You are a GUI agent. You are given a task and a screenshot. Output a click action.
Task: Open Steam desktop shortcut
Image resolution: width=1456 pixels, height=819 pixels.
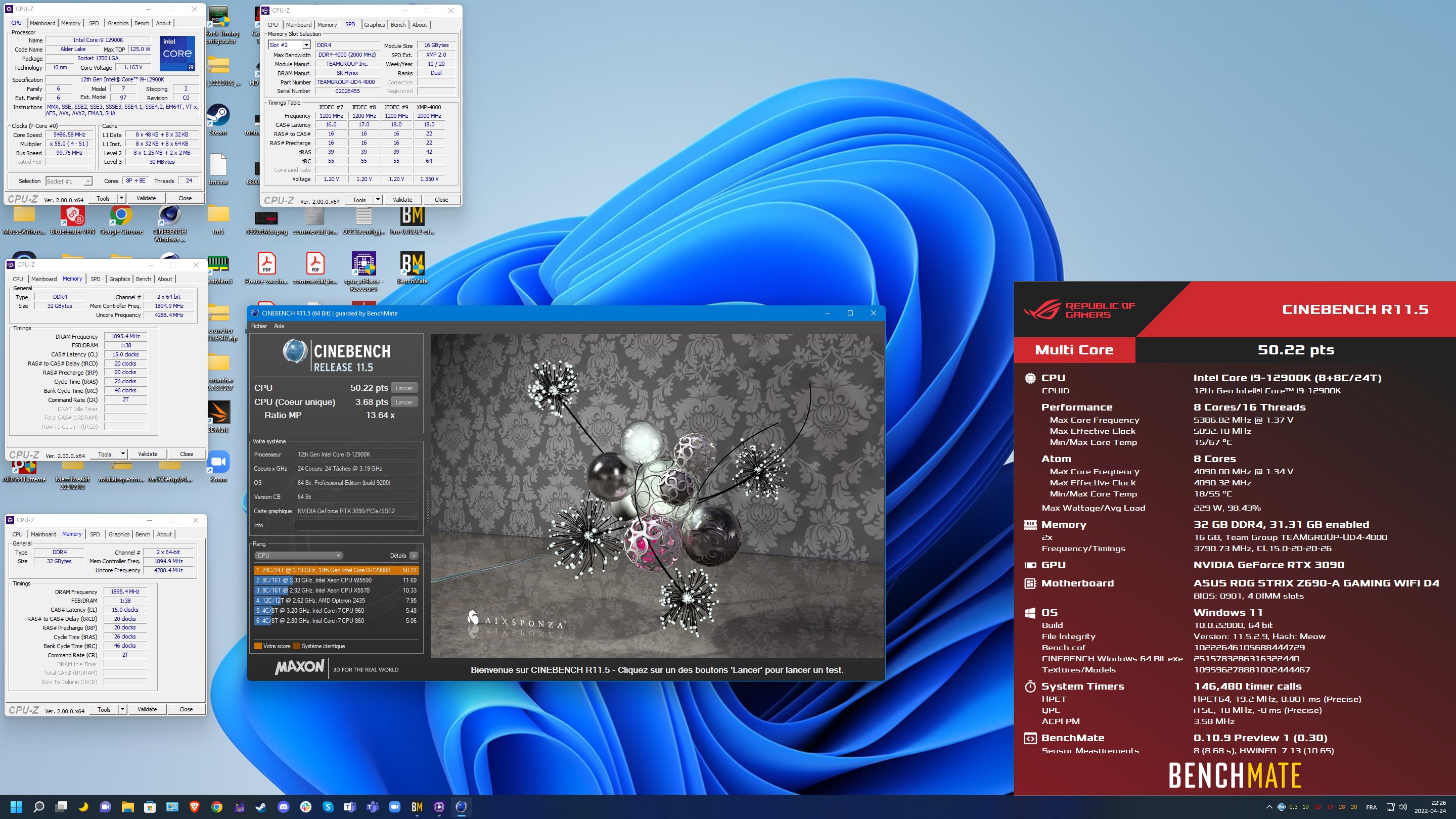[218, 119]
